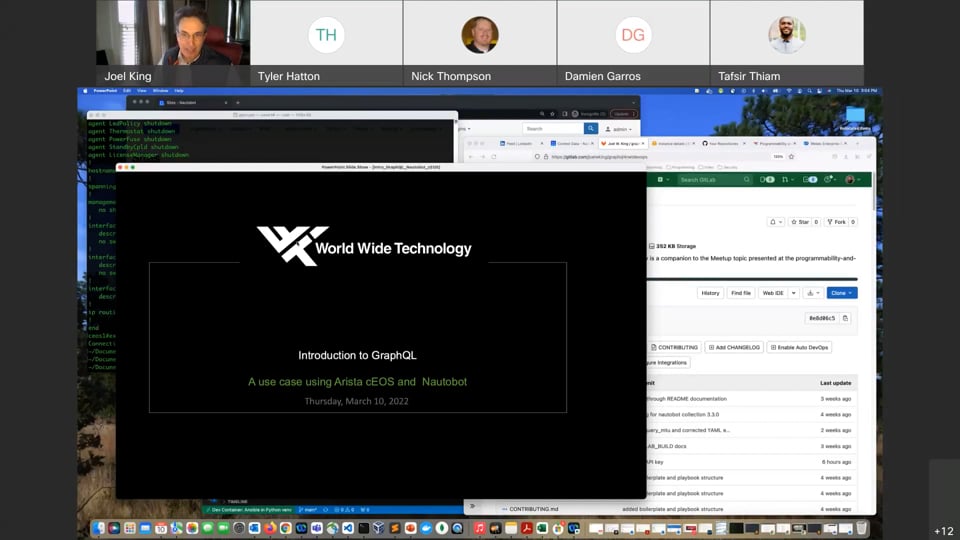Click the Firefox reload button

coord(493,157)
